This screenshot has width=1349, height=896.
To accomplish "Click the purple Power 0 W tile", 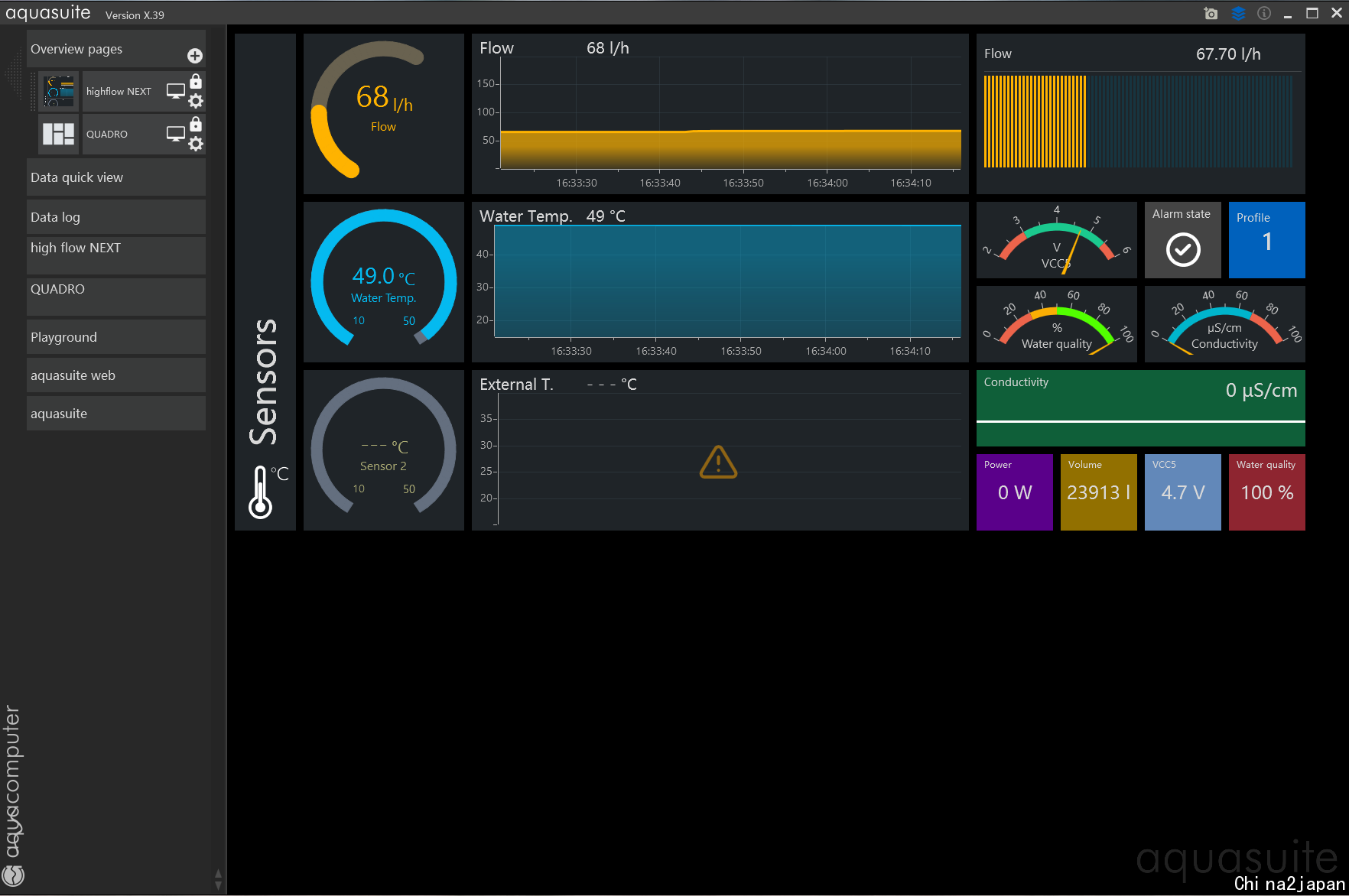I will click(x=1015, y=492).
